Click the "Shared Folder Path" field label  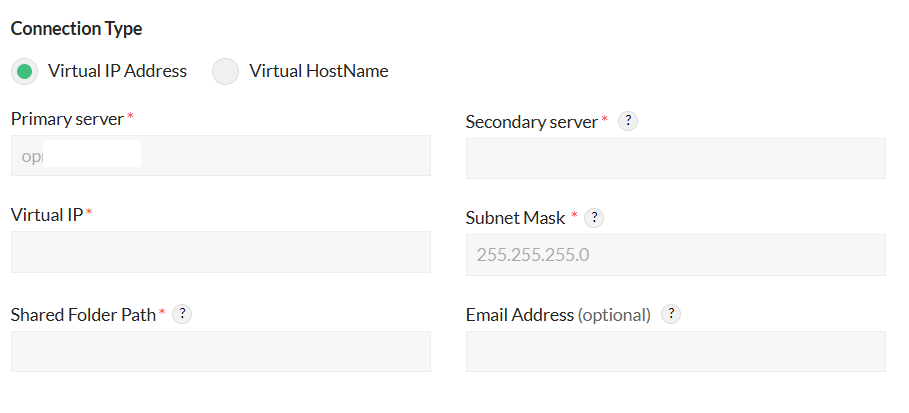click(x=83, y=314)
